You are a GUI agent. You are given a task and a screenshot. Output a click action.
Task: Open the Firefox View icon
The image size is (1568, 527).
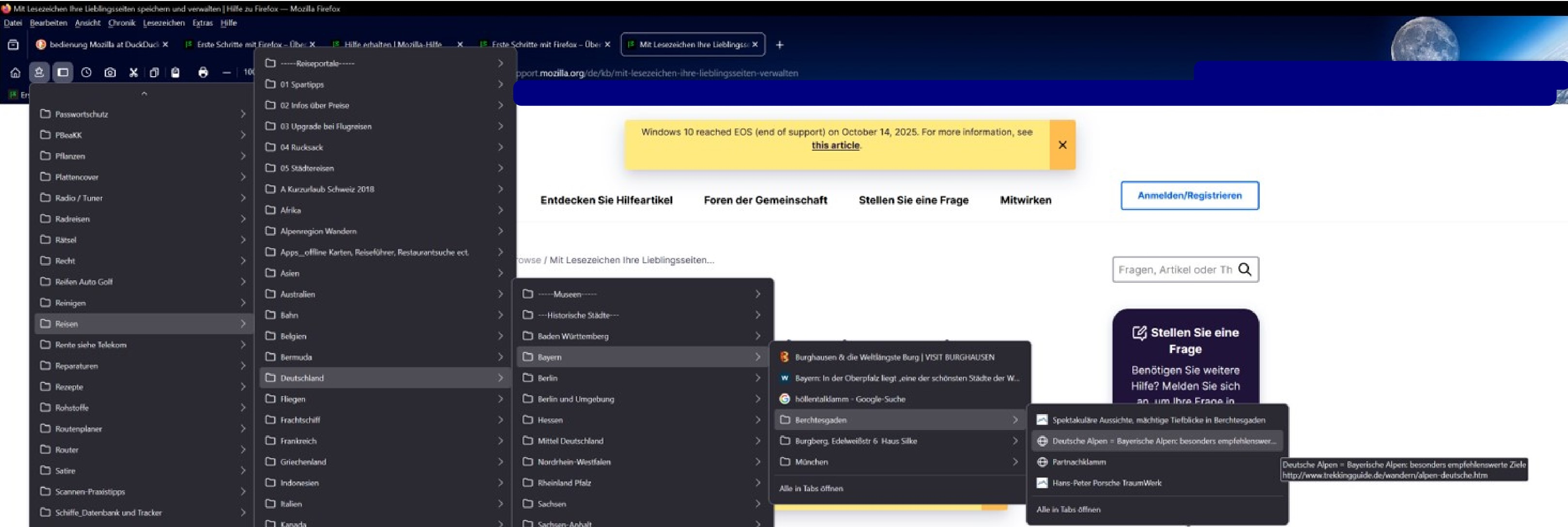click(13, 45)
